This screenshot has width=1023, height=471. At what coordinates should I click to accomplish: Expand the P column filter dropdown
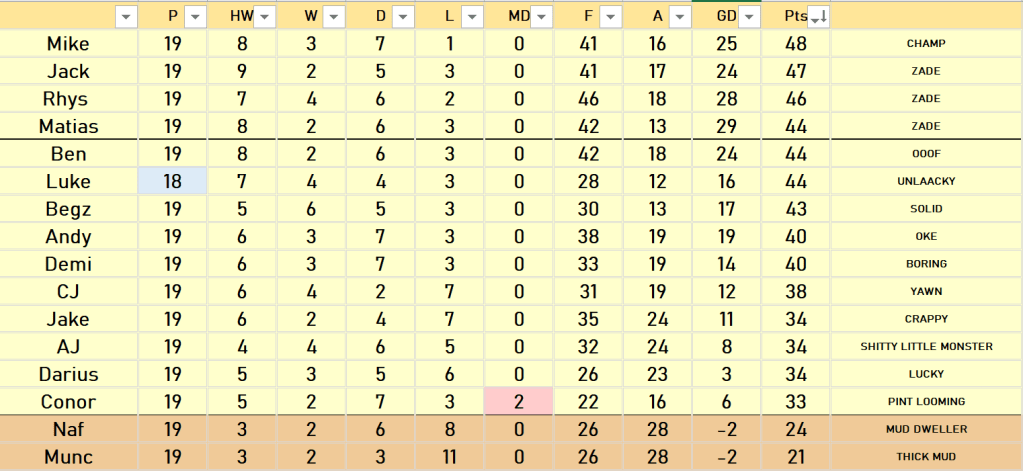pyautogui.click(x=195, y=16)
